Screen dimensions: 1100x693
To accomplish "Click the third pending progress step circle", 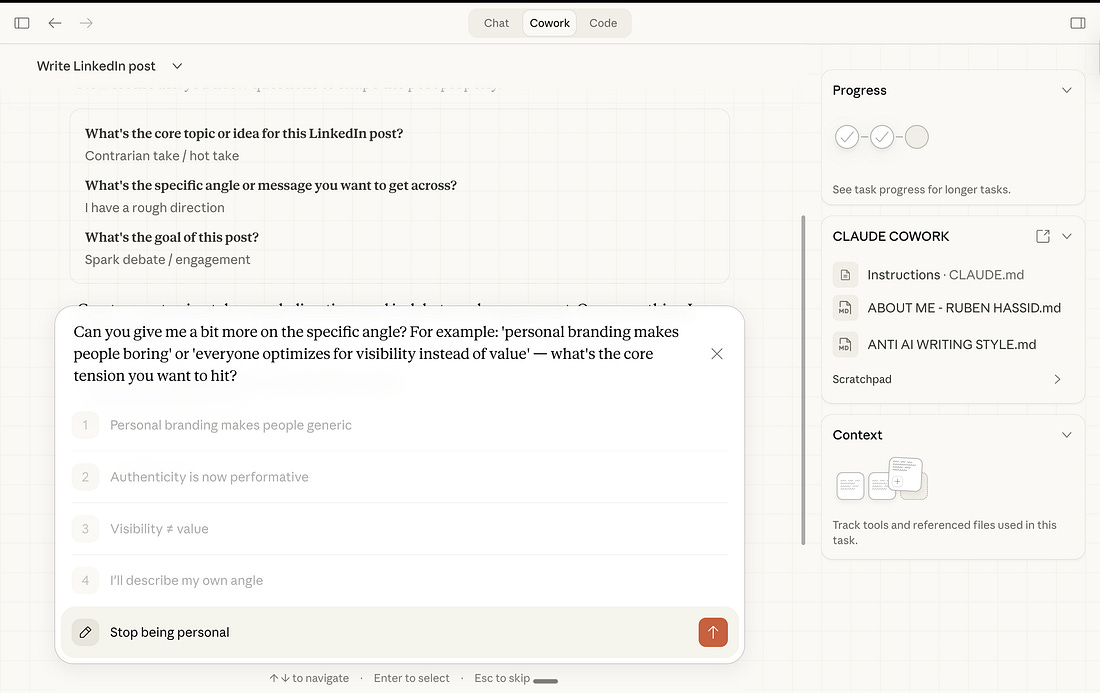I will [916, 137].
